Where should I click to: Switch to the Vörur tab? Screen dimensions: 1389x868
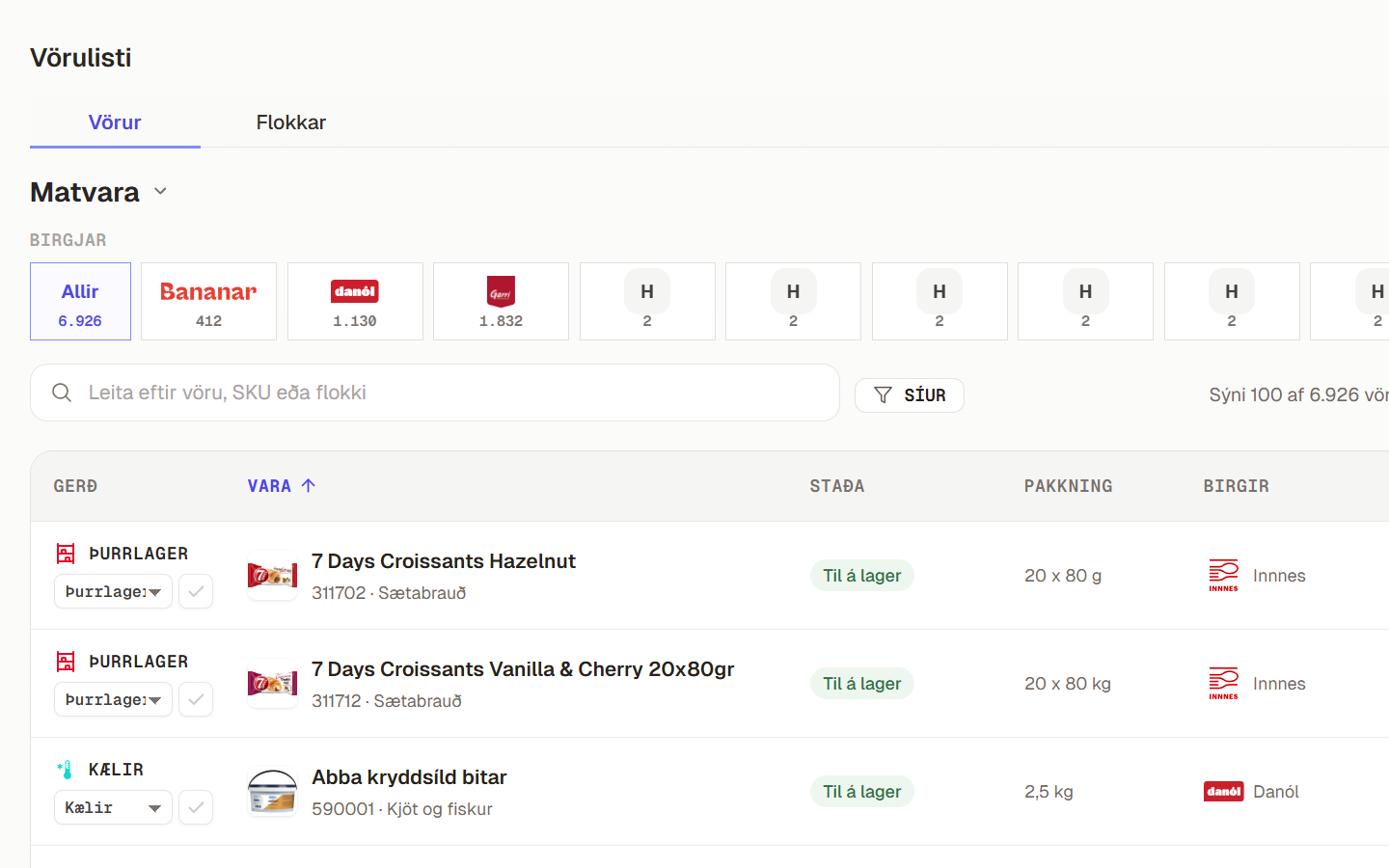pos(115,122)
